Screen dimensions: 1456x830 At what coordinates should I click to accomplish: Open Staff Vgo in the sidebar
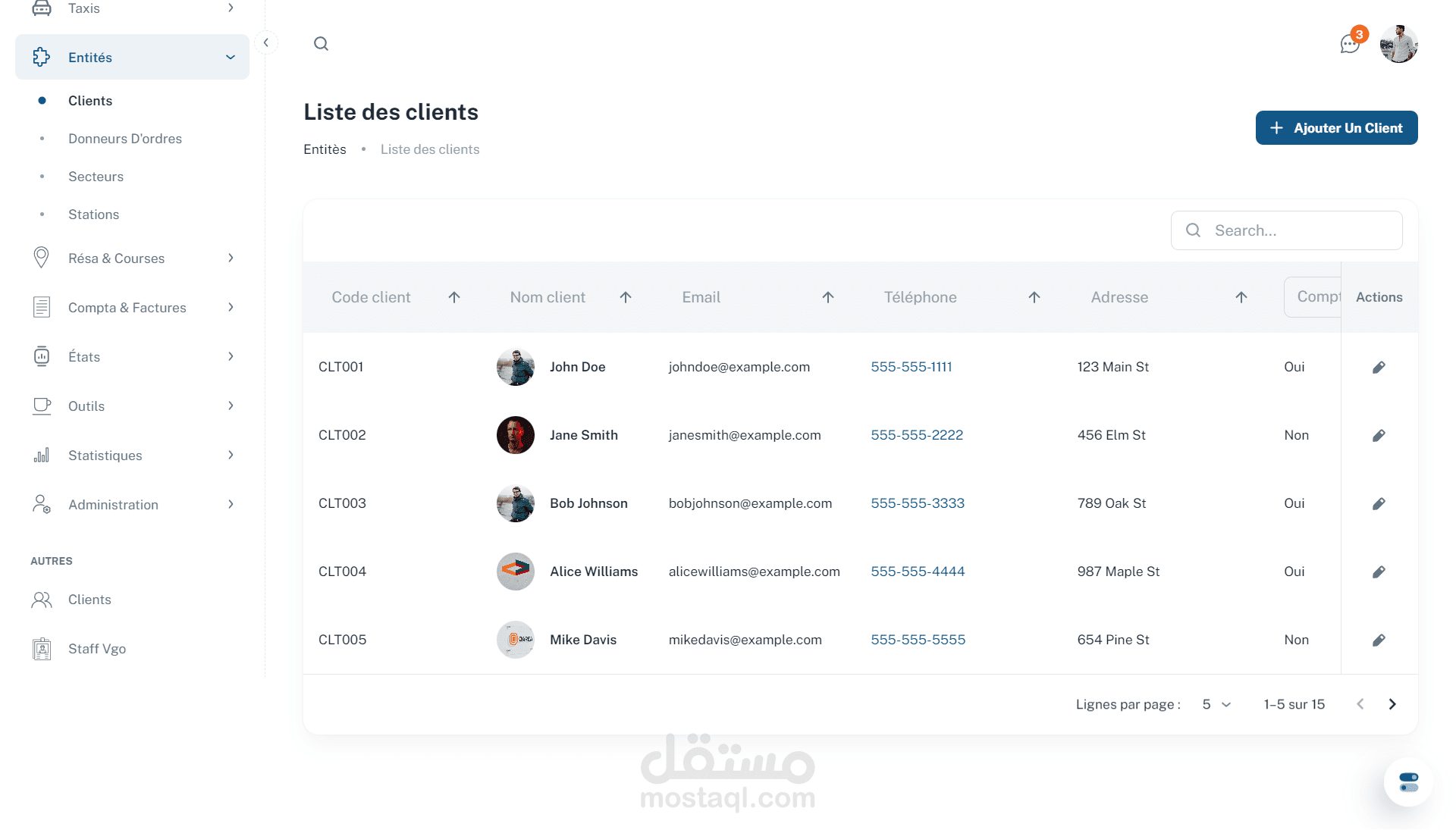coord(97,649)
